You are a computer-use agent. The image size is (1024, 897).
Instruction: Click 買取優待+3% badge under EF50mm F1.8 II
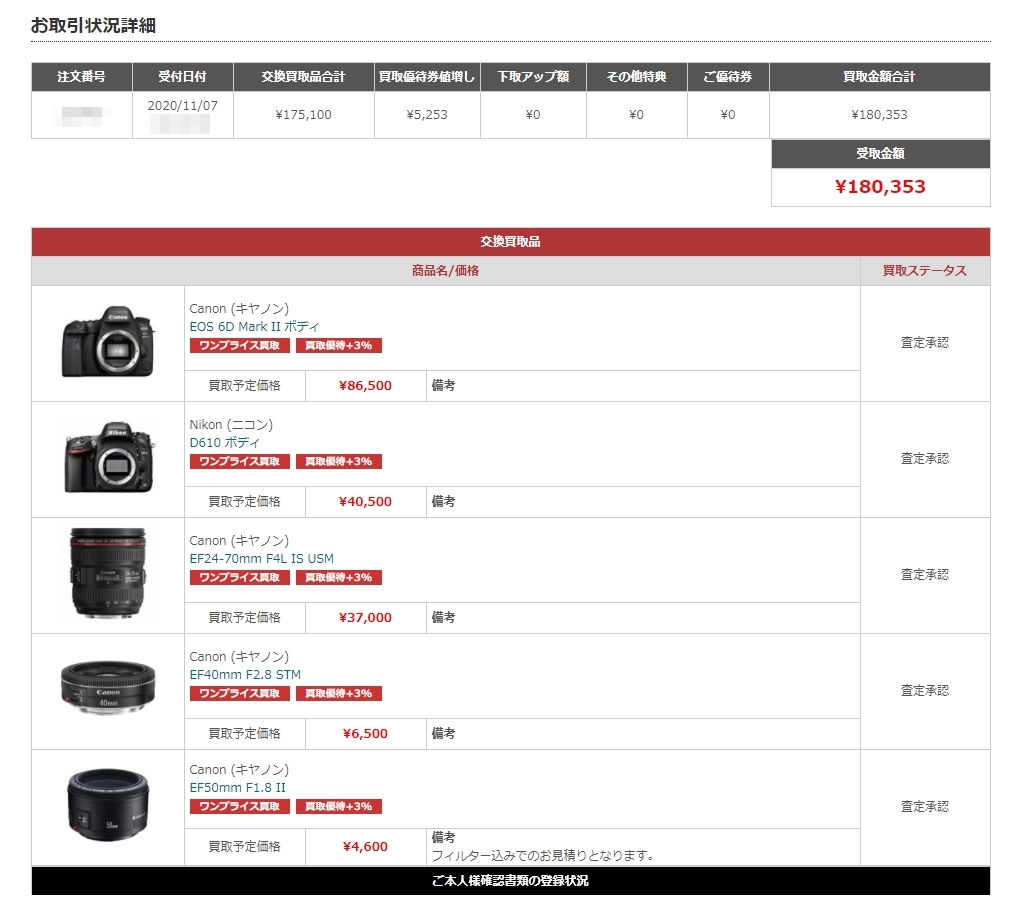[338, 806]
